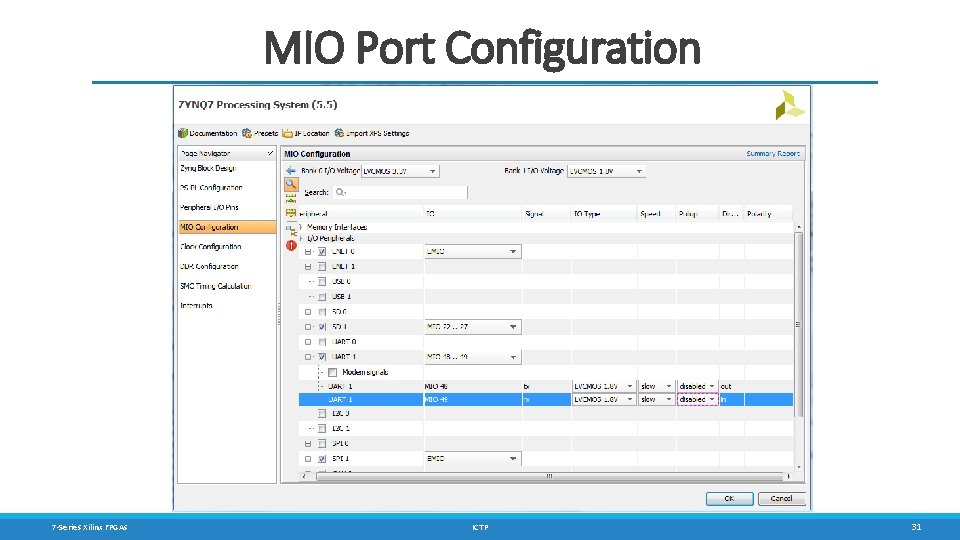Click the Peripheral column header

[361, 214]
